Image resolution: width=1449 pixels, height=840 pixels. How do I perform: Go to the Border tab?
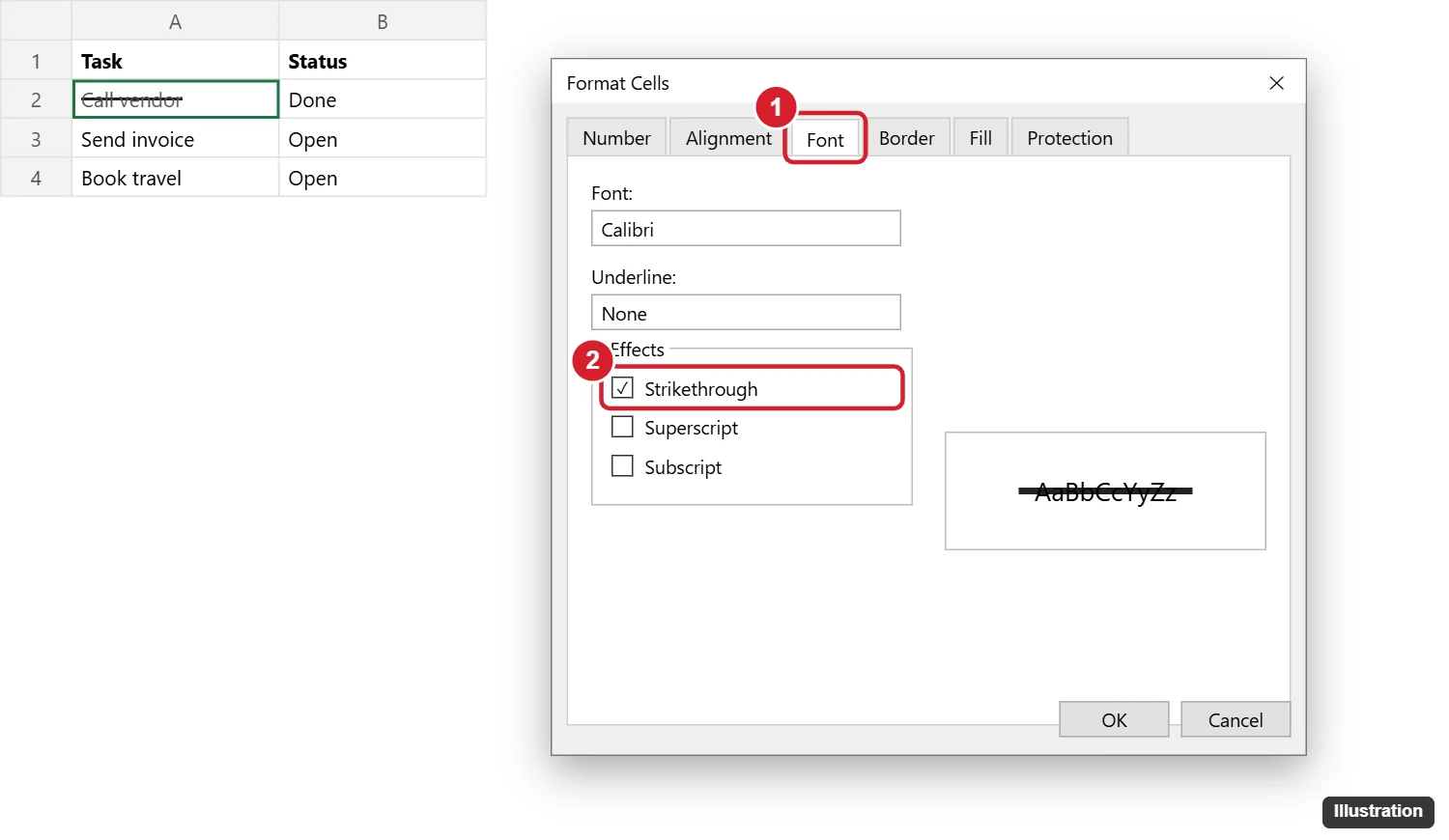point(906,138)
